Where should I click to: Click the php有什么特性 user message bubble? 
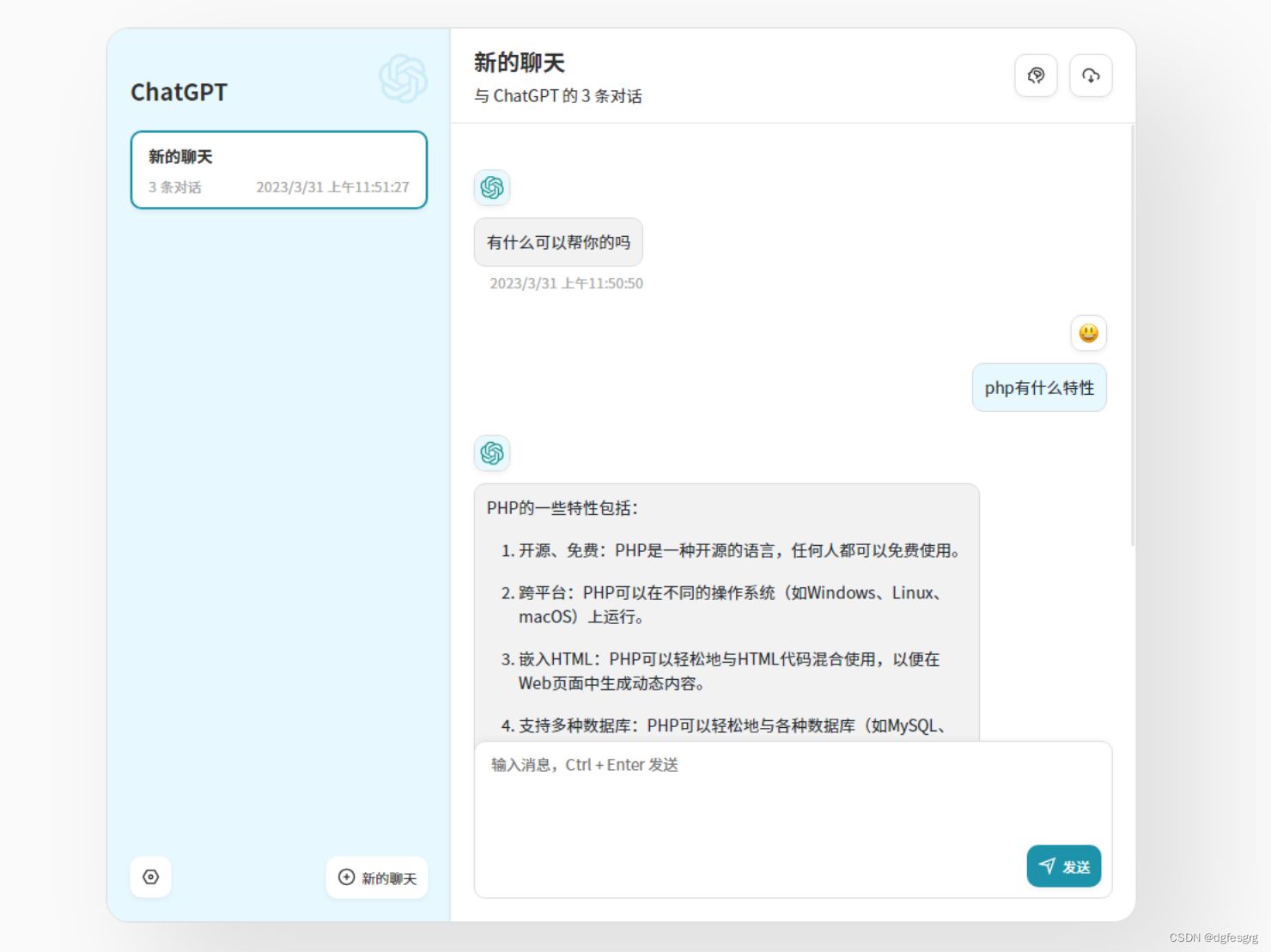pyautogui.click(x=1039, y=387)
